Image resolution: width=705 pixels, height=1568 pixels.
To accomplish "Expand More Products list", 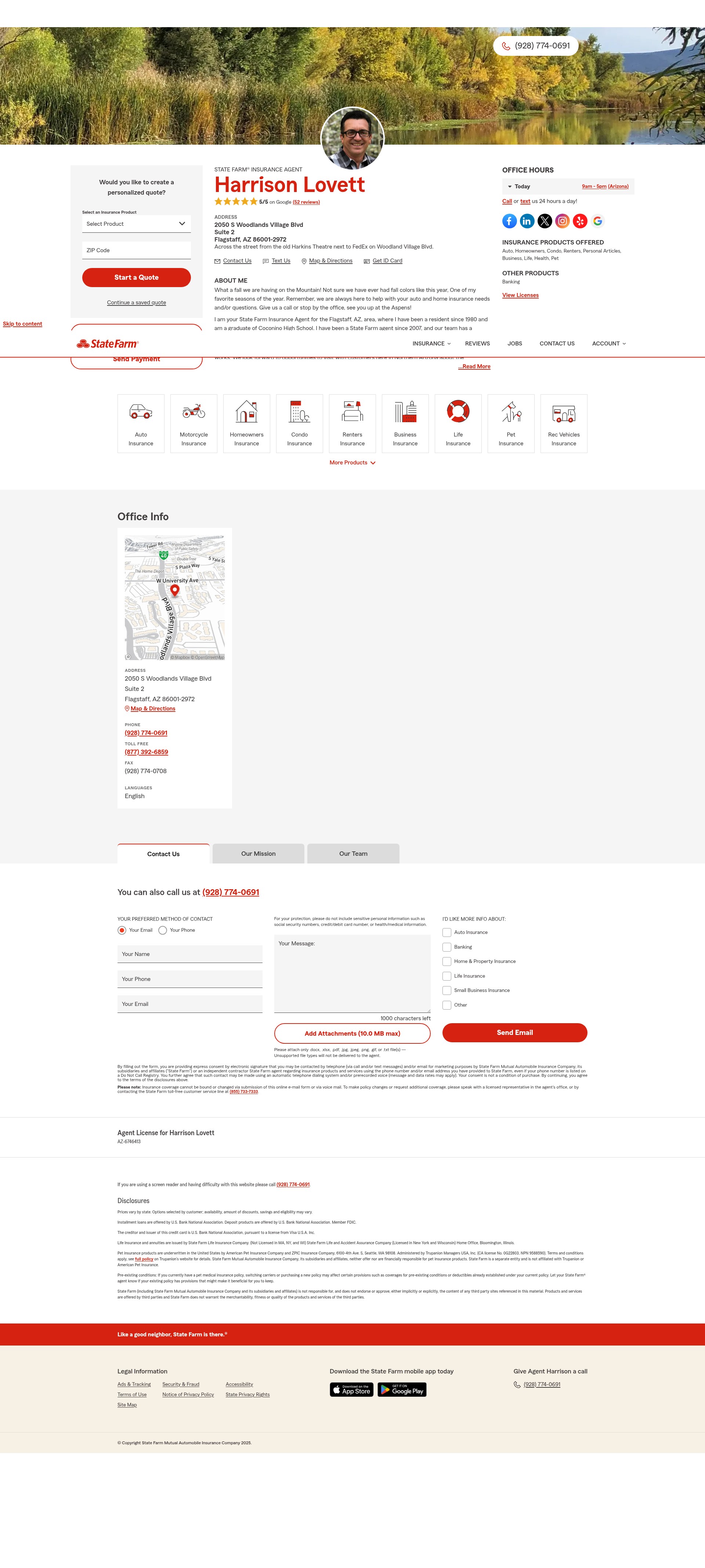I will [x=352, y=463].
